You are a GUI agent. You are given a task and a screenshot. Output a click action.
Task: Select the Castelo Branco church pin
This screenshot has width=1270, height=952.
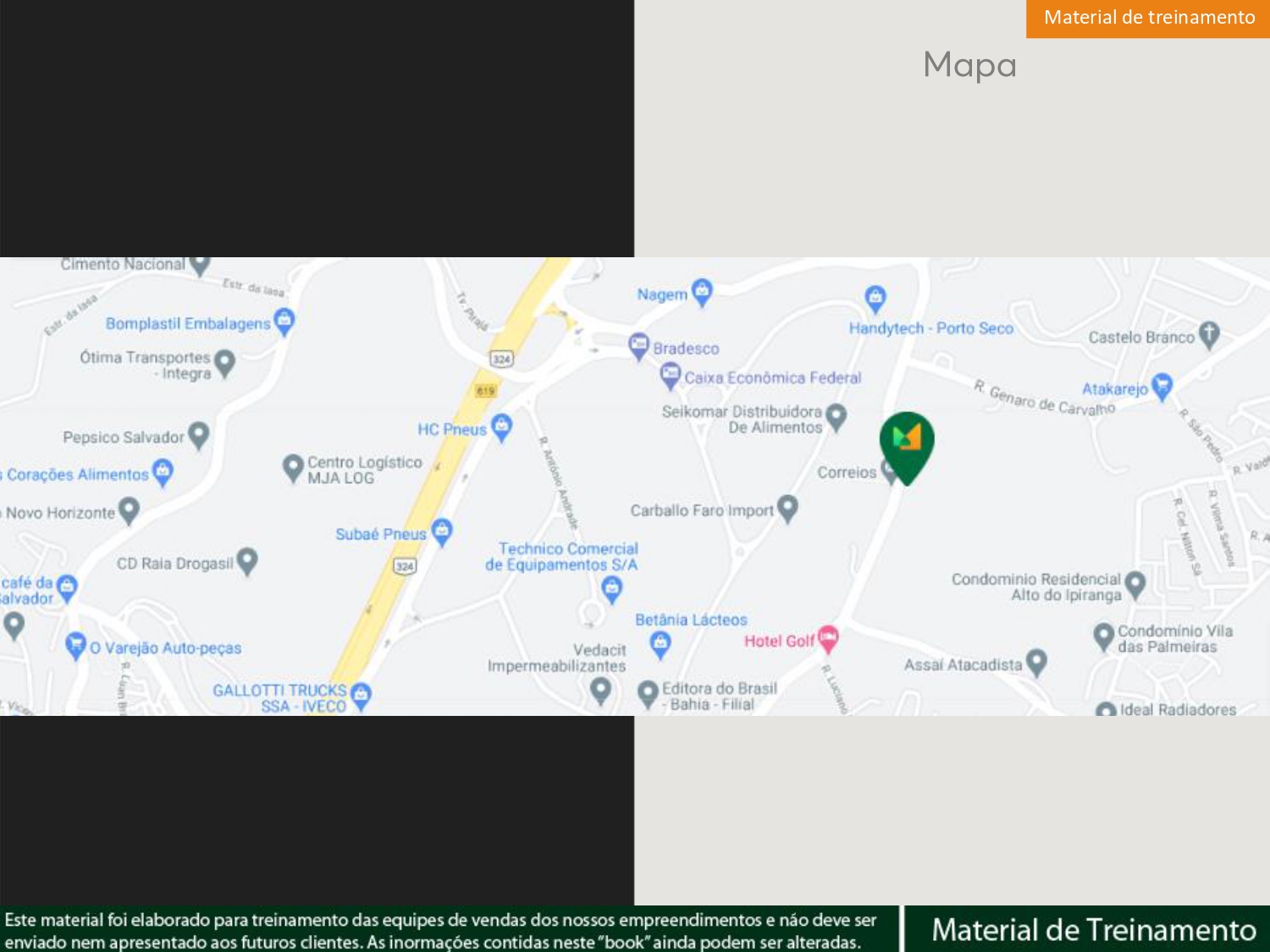pos(1209,336)
